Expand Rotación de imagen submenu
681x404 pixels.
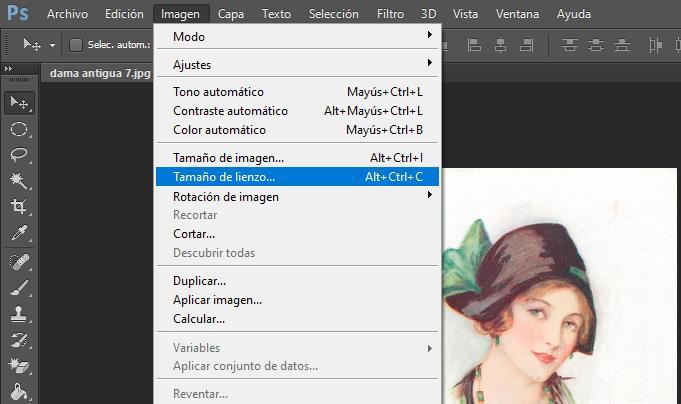point(298,196)
